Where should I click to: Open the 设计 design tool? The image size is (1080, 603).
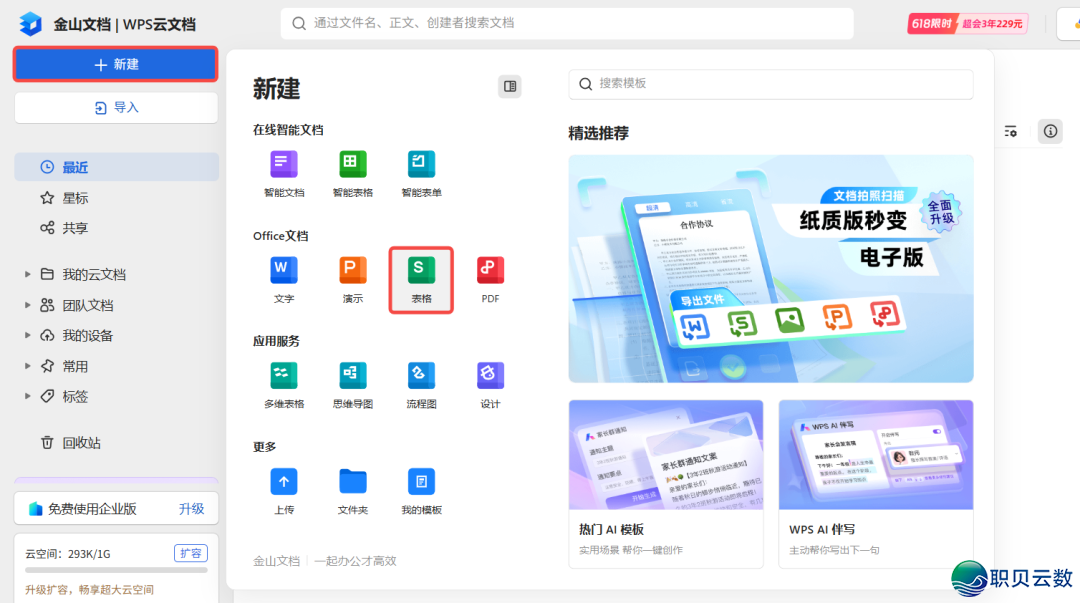490,385
